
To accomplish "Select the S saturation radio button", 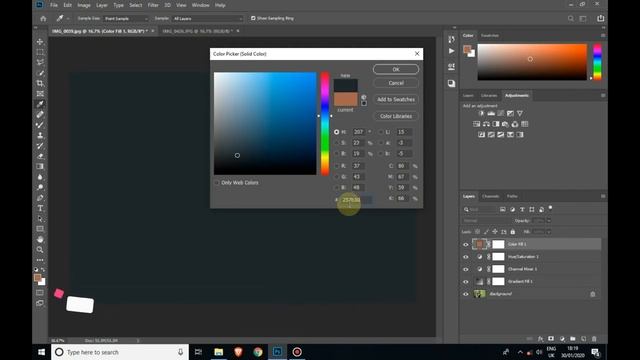I will point(336,143).
